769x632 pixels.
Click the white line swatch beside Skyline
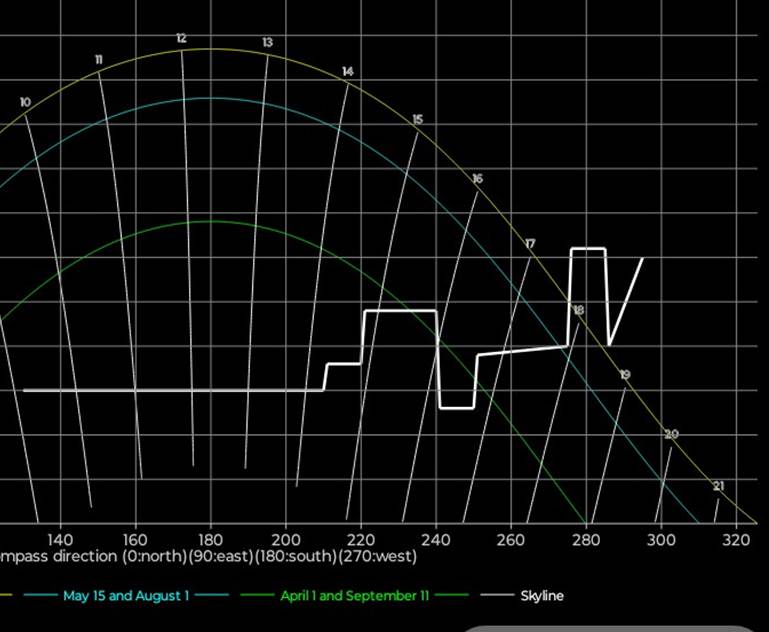click(x=498, y=596)
